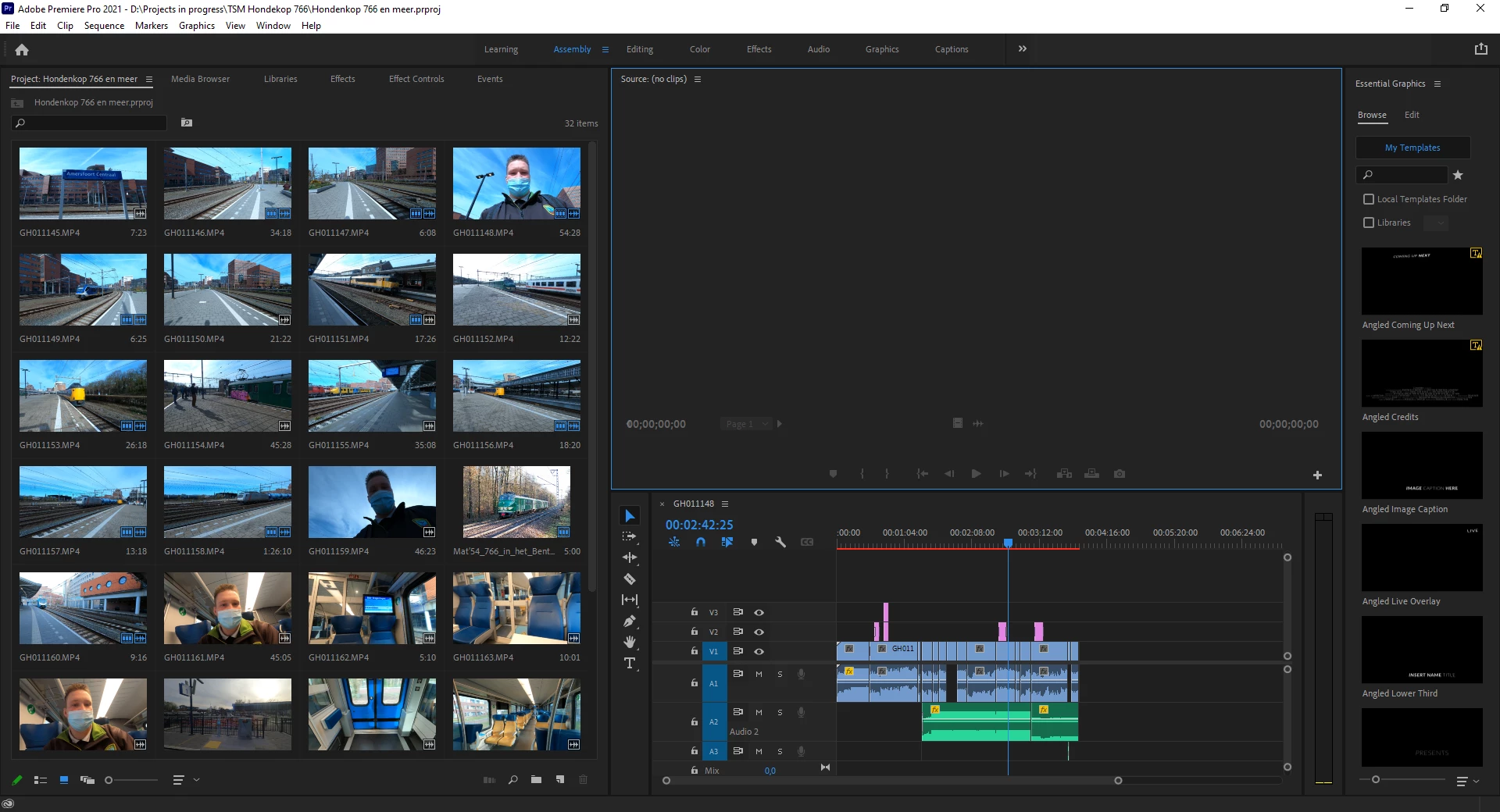
Task: Open Timeline Display Settings wrench
Action: 780,542
